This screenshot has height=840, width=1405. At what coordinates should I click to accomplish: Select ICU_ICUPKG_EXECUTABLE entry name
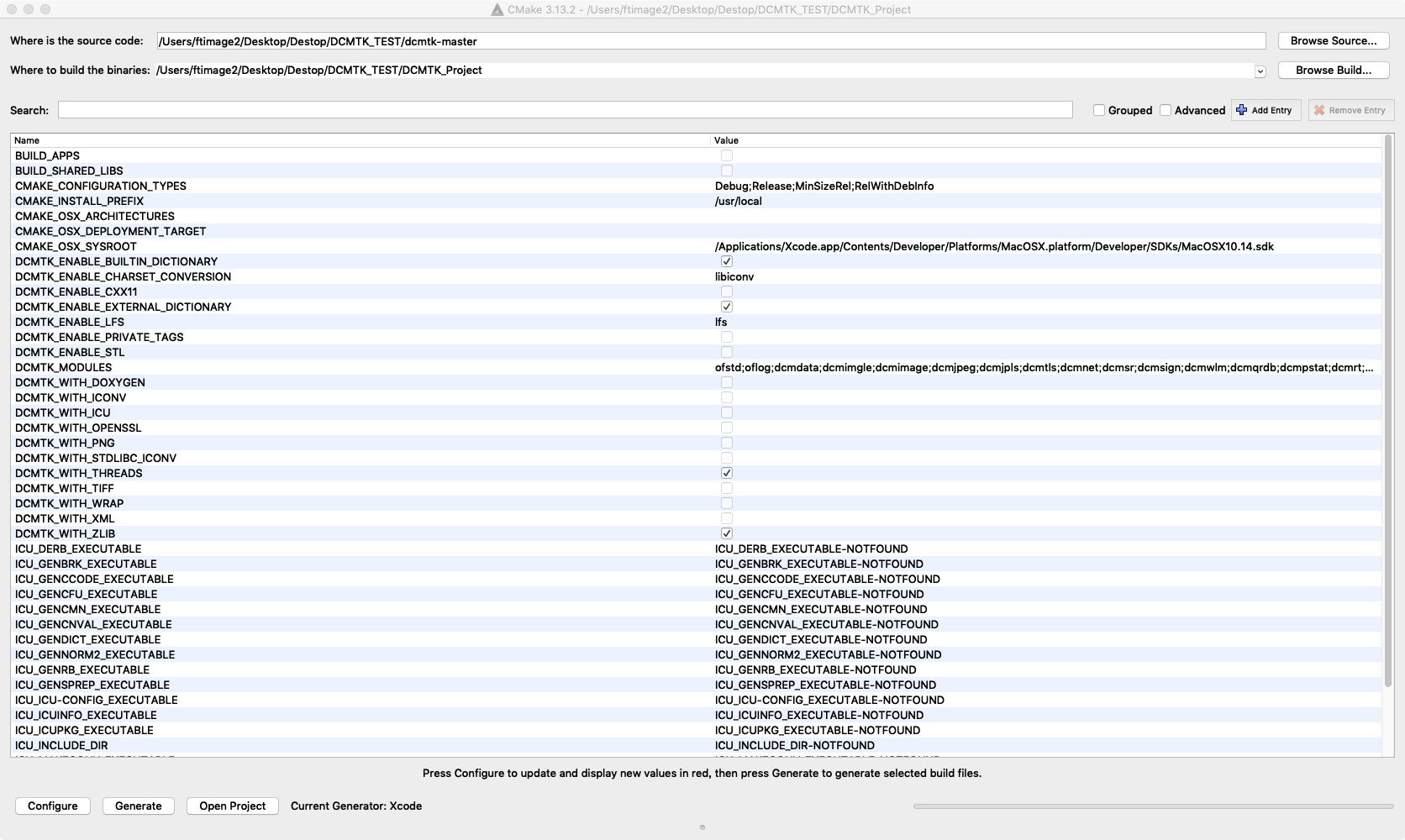coord(84,730)
